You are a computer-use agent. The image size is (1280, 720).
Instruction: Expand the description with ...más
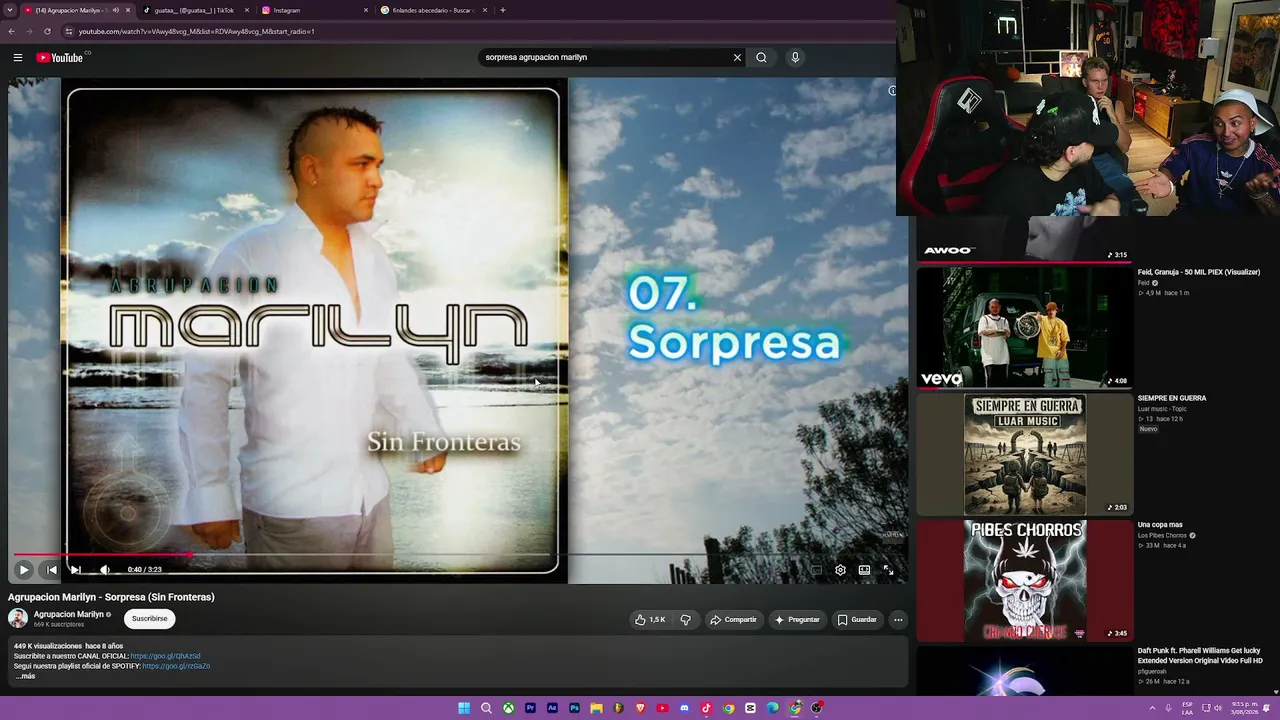pyautogui.click(x=25, y=676)
